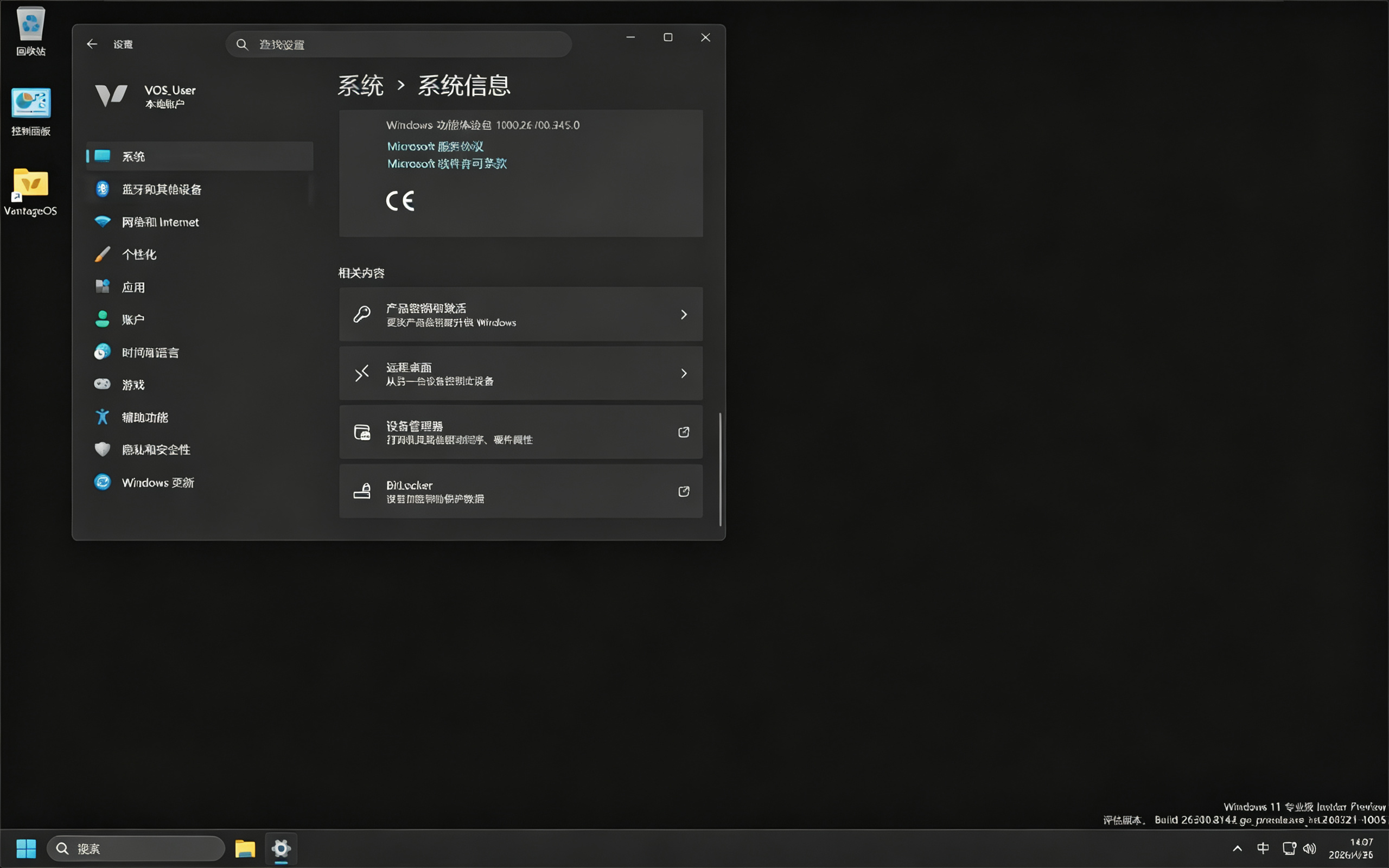Click the taskbar 搜索 box
Viewport: 1389px width, 868px height.
point(136,848)
